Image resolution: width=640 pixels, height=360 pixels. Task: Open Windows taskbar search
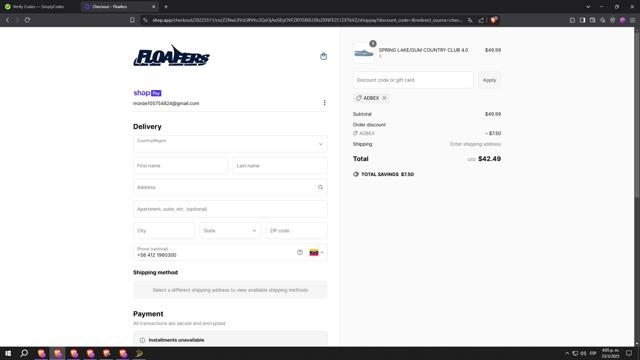pos(24,353)
